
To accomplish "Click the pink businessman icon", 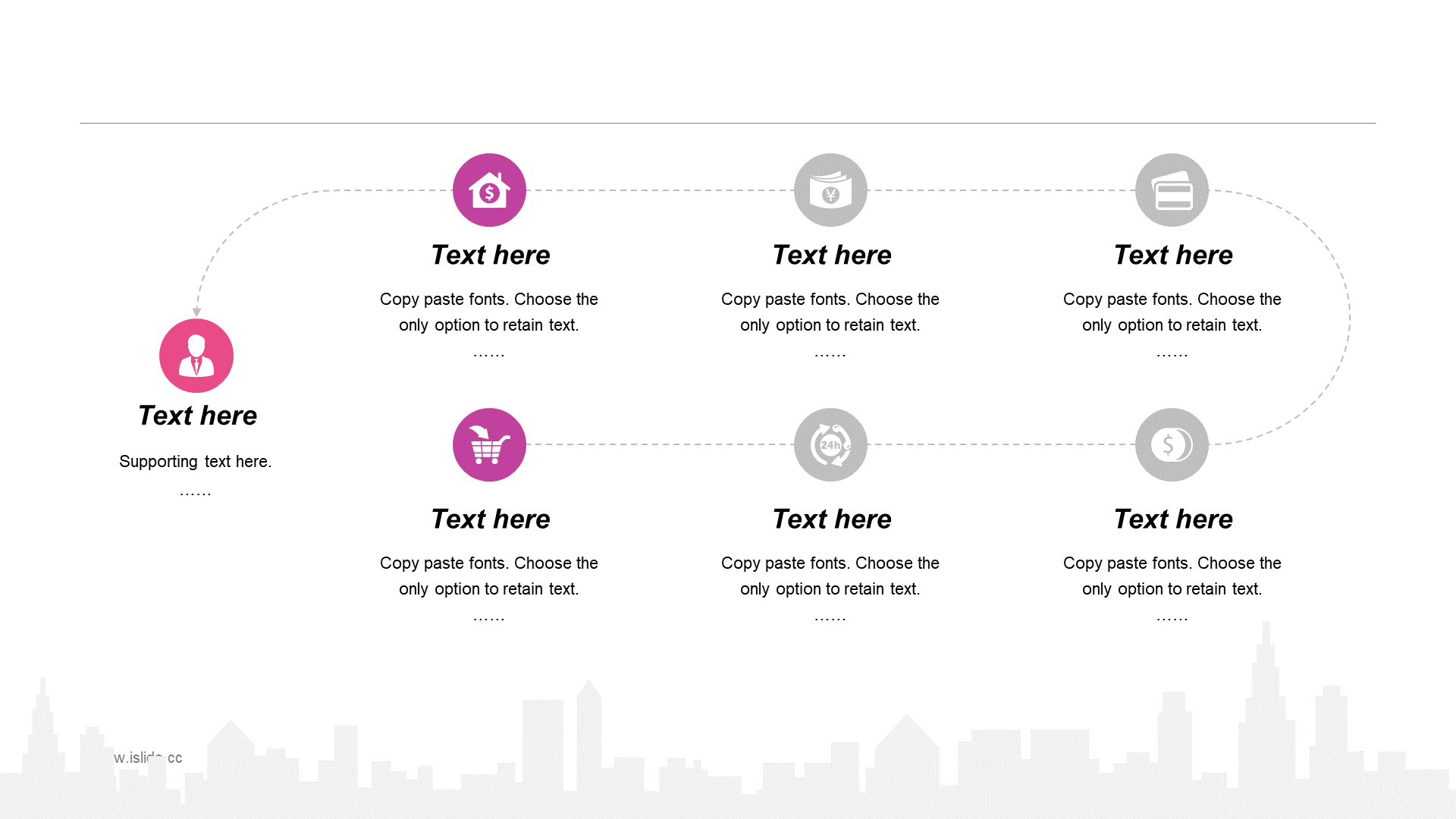I will [196, 356].
